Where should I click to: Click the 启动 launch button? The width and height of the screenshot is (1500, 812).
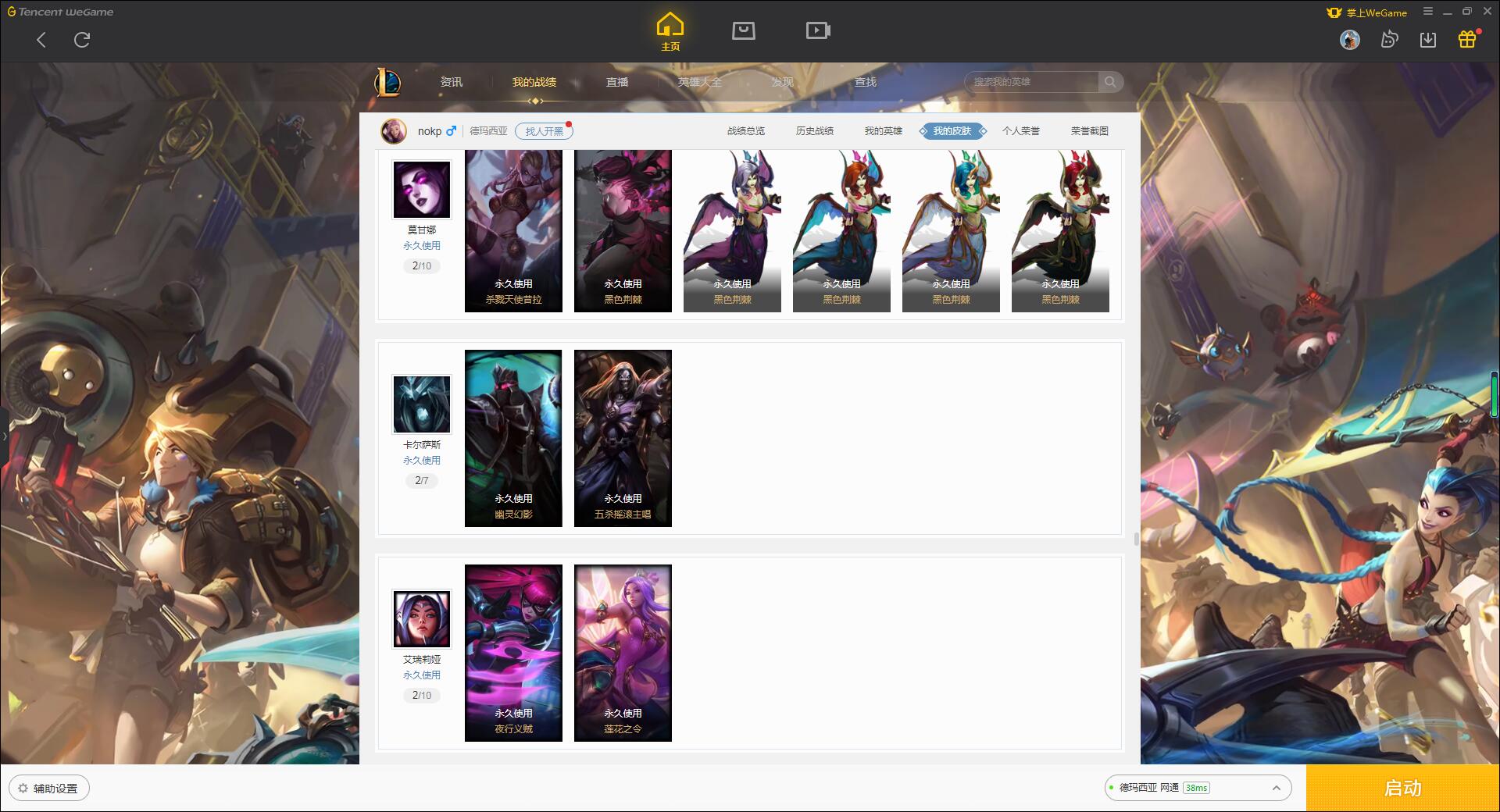coord(1402,788)
